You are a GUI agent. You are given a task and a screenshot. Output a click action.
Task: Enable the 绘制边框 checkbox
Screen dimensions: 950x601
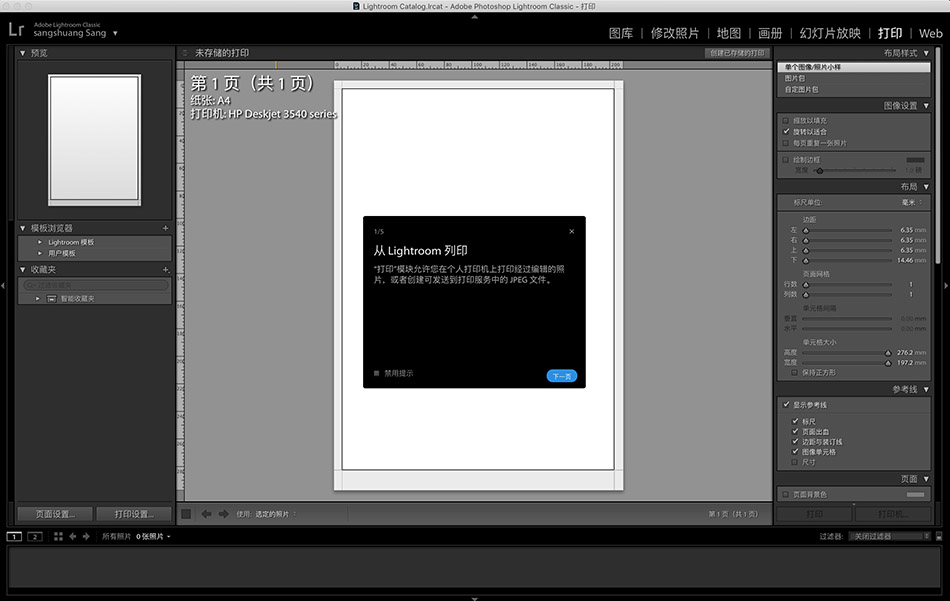pyautogui.click(x=786, y=160)
